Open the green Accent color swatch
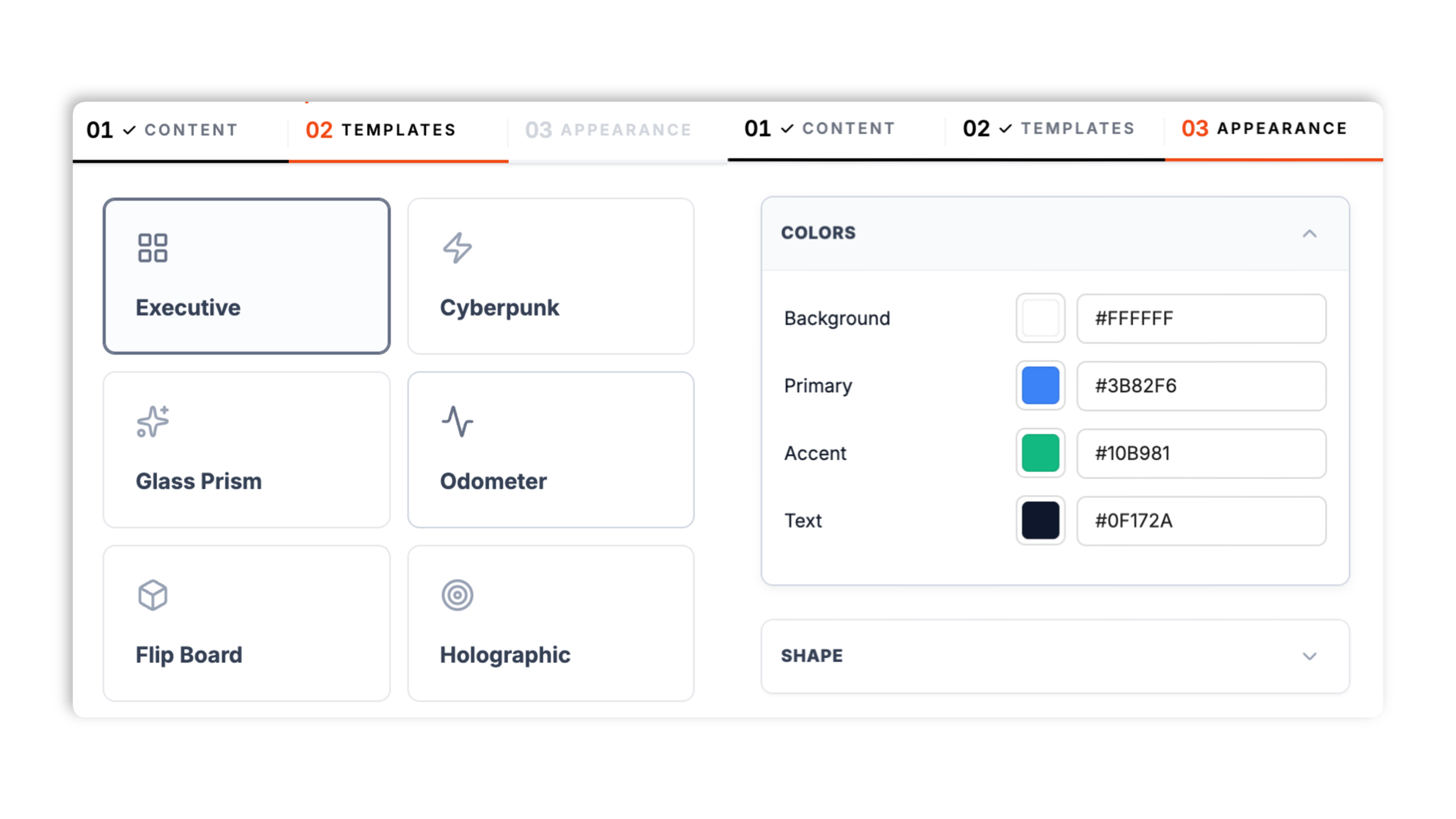The height and width of the screenshot is (819, 1456). click(1041, 453)
